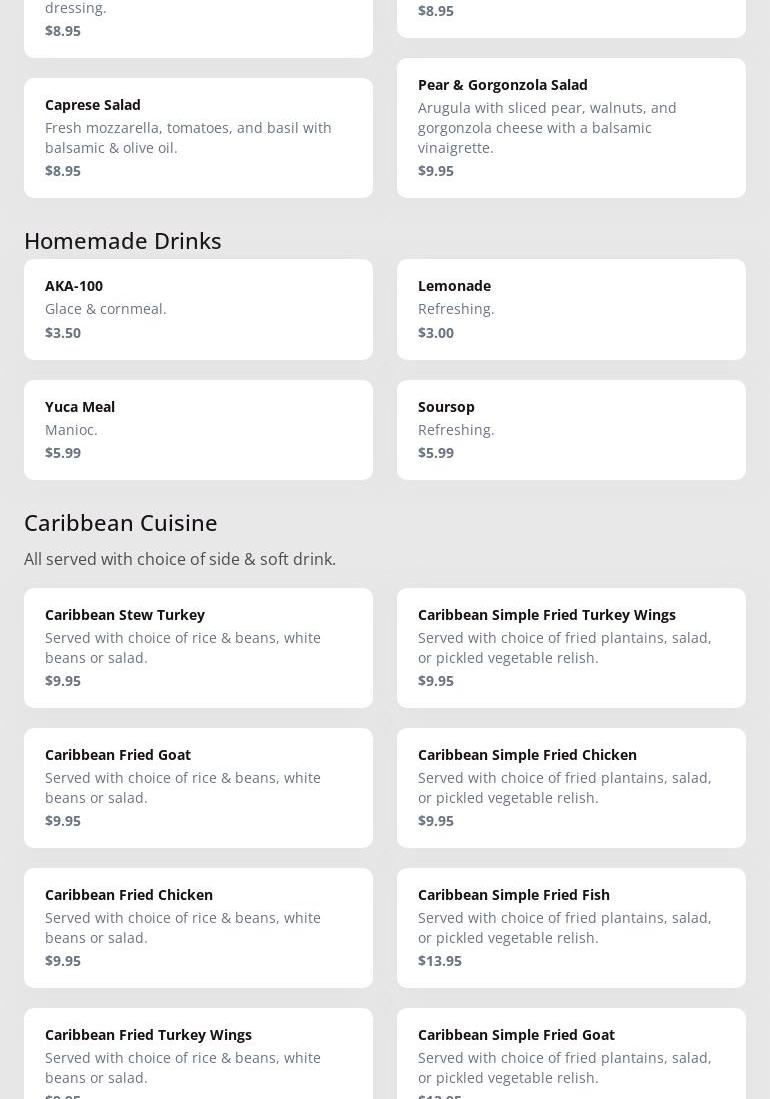Select the Caribbean Fried Chicken dish

coord(198,927)
